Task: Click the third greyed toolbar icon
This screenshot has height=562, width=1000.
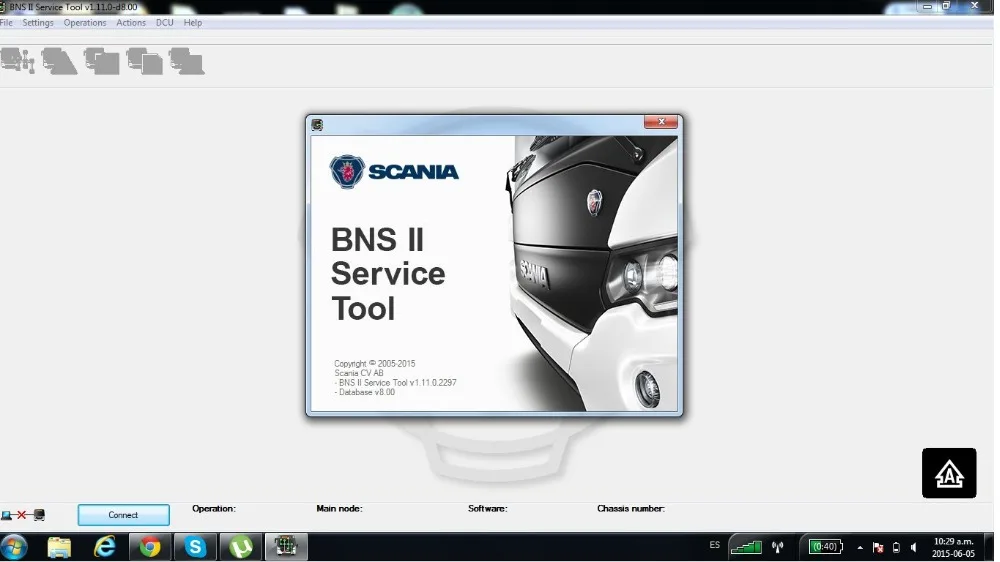Action: tap(102, 62)
